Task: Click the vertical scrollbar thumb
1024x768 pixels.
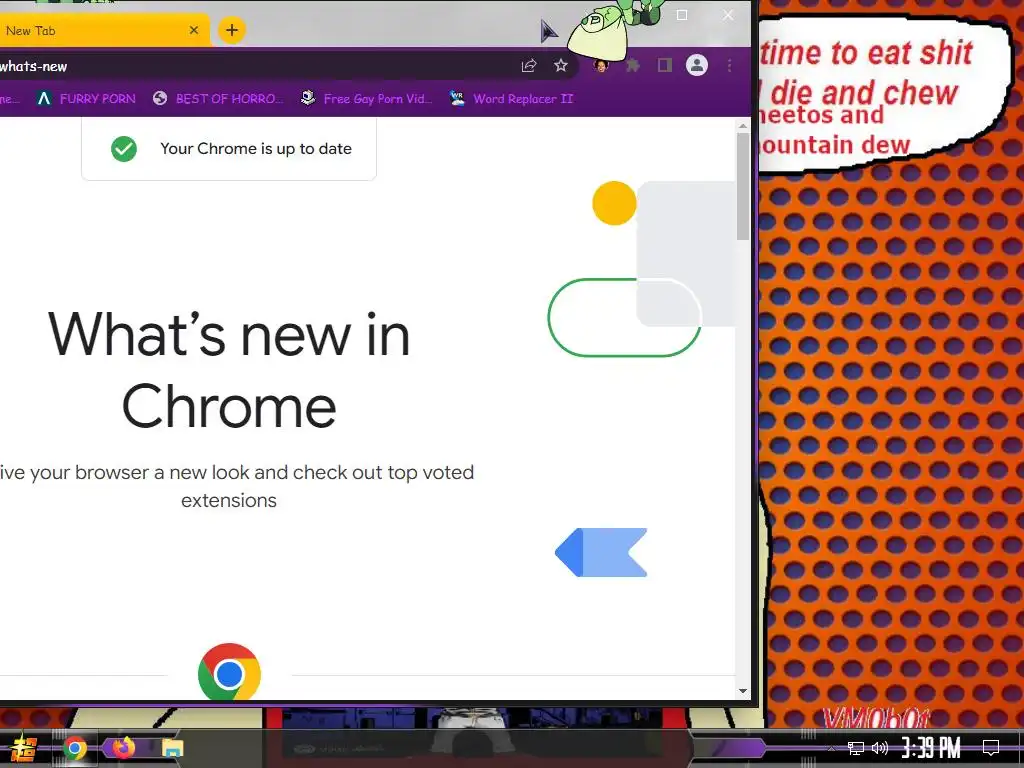Action: [743, 186]
